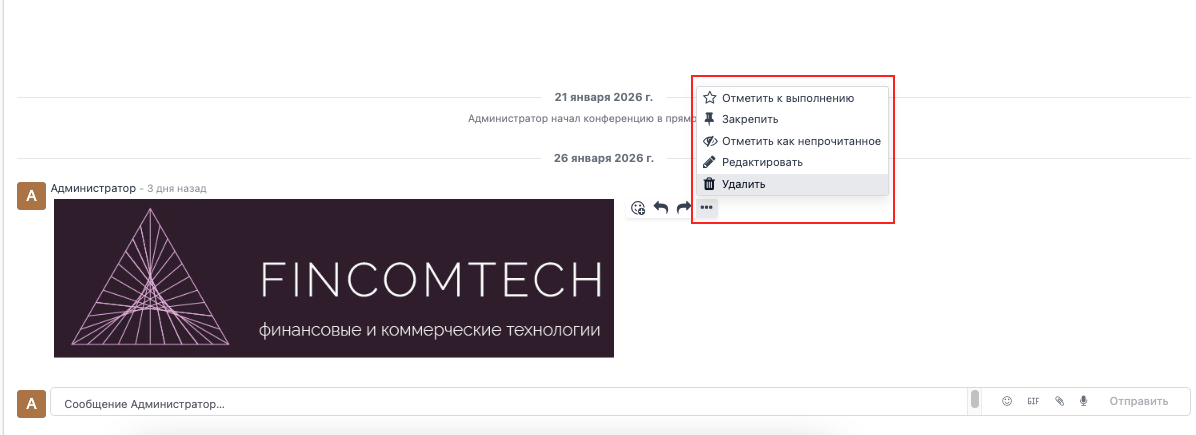Screen dimensions: 1196x435
Task: Click the GIF icon in composer
Action: [x=1033, y=401]
